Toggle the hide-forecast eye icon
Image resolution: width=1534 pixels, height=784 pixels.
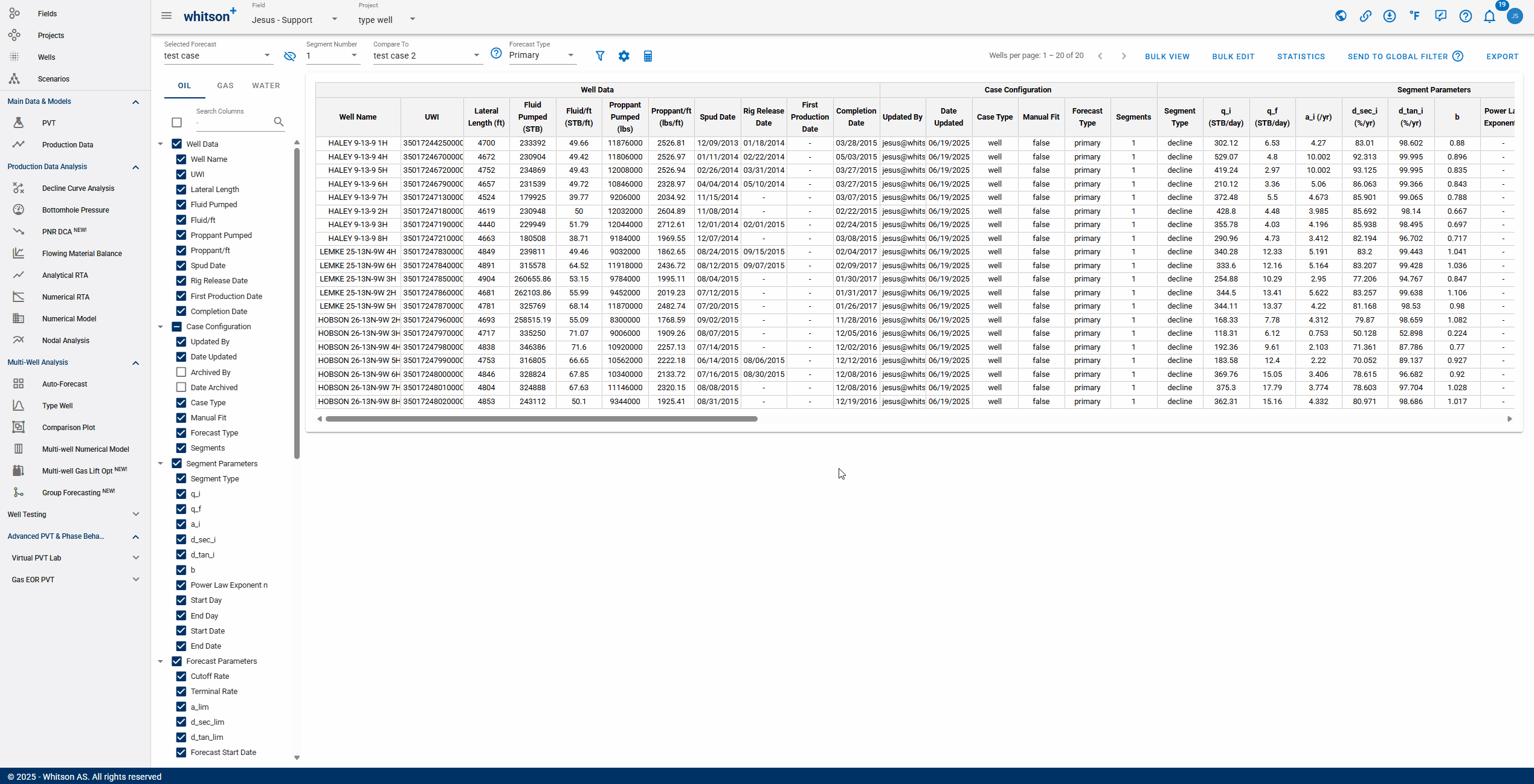click(290, 56)
